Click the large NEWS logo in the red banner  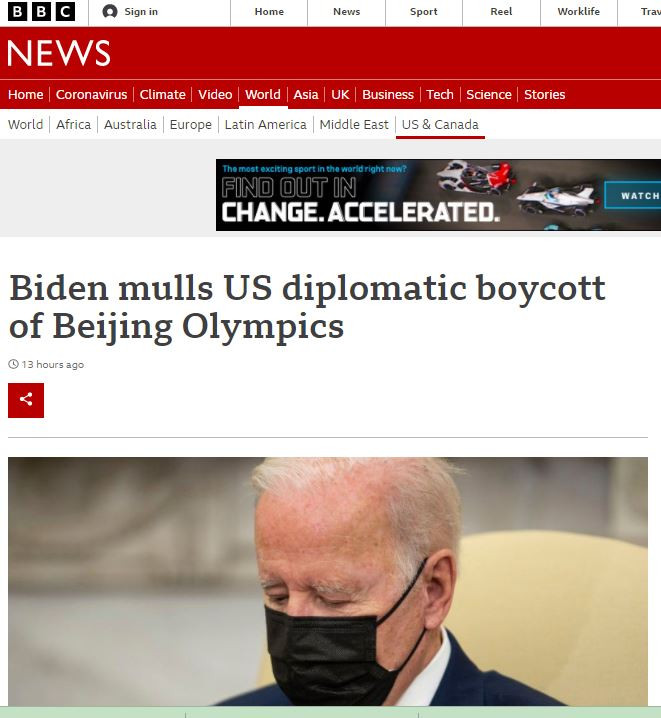pyautogui.click(x=59, y=53)
